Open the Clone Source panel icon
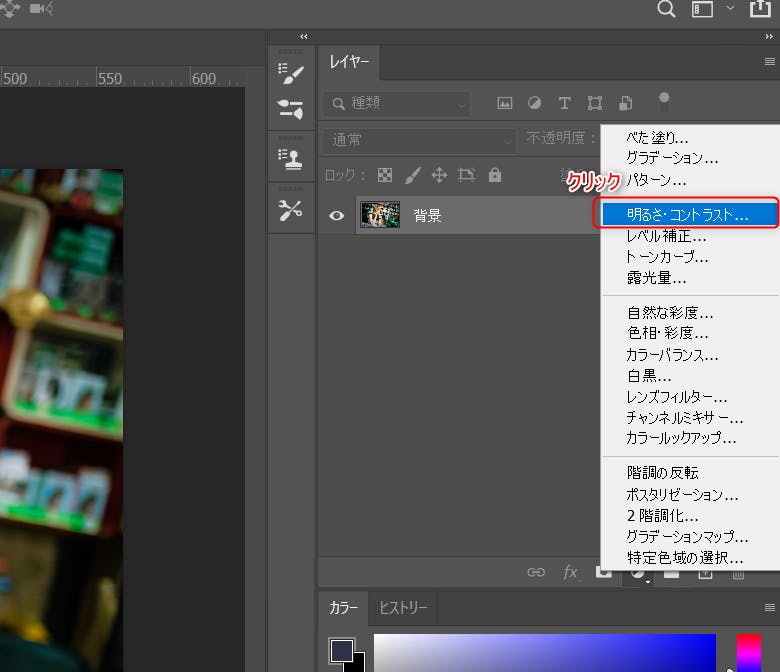Viewport: 780px width, 672px height. [291, 158]
